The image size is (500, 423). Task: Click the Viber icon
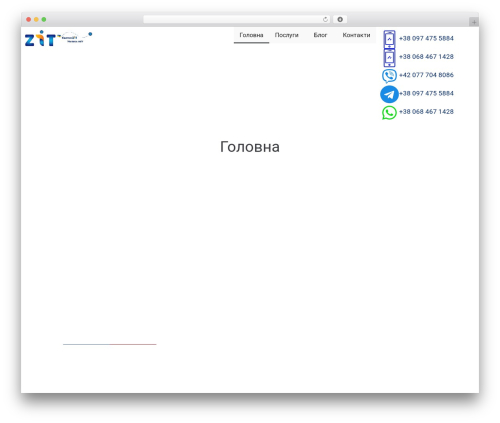click(x=389, y=76)
